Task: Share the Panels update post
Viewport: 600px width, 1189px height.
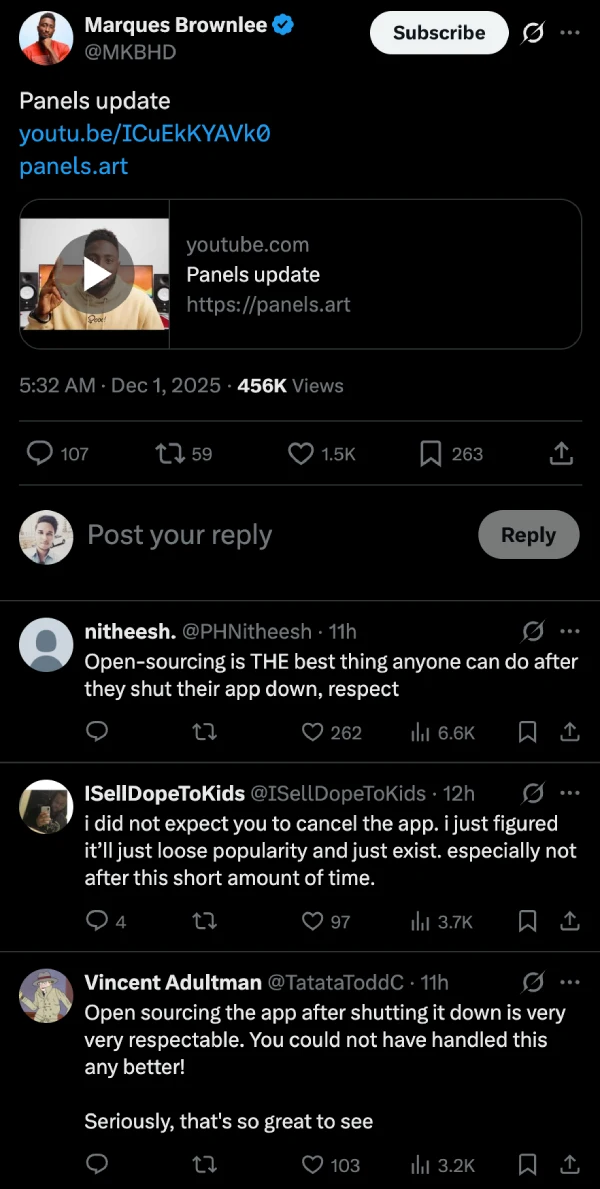Action: coord(562,454)
